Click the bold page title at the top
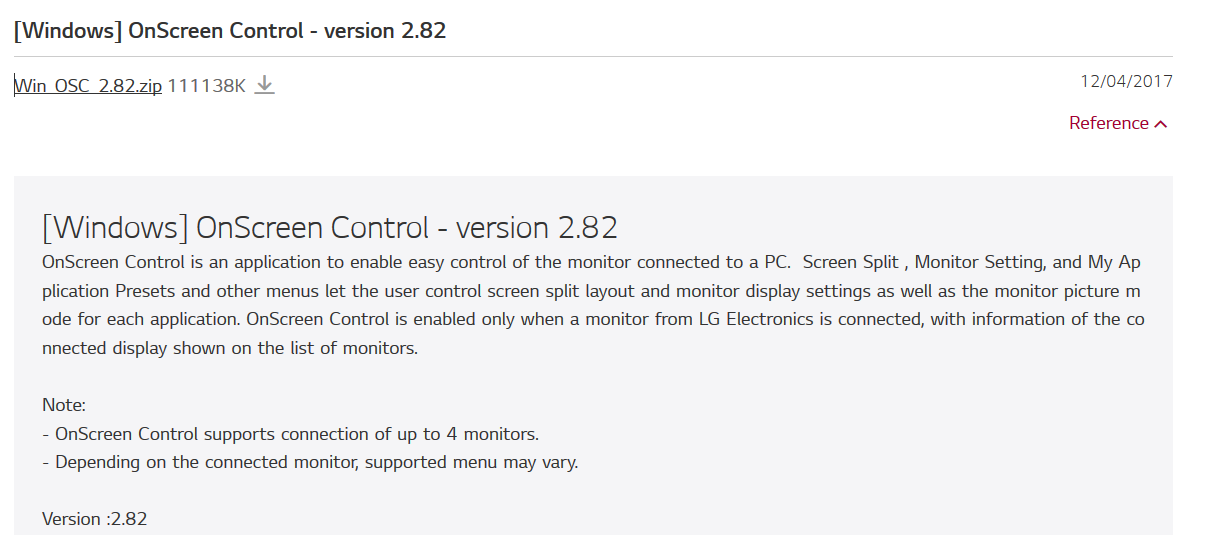1225x535 pixels. [230, 30]
